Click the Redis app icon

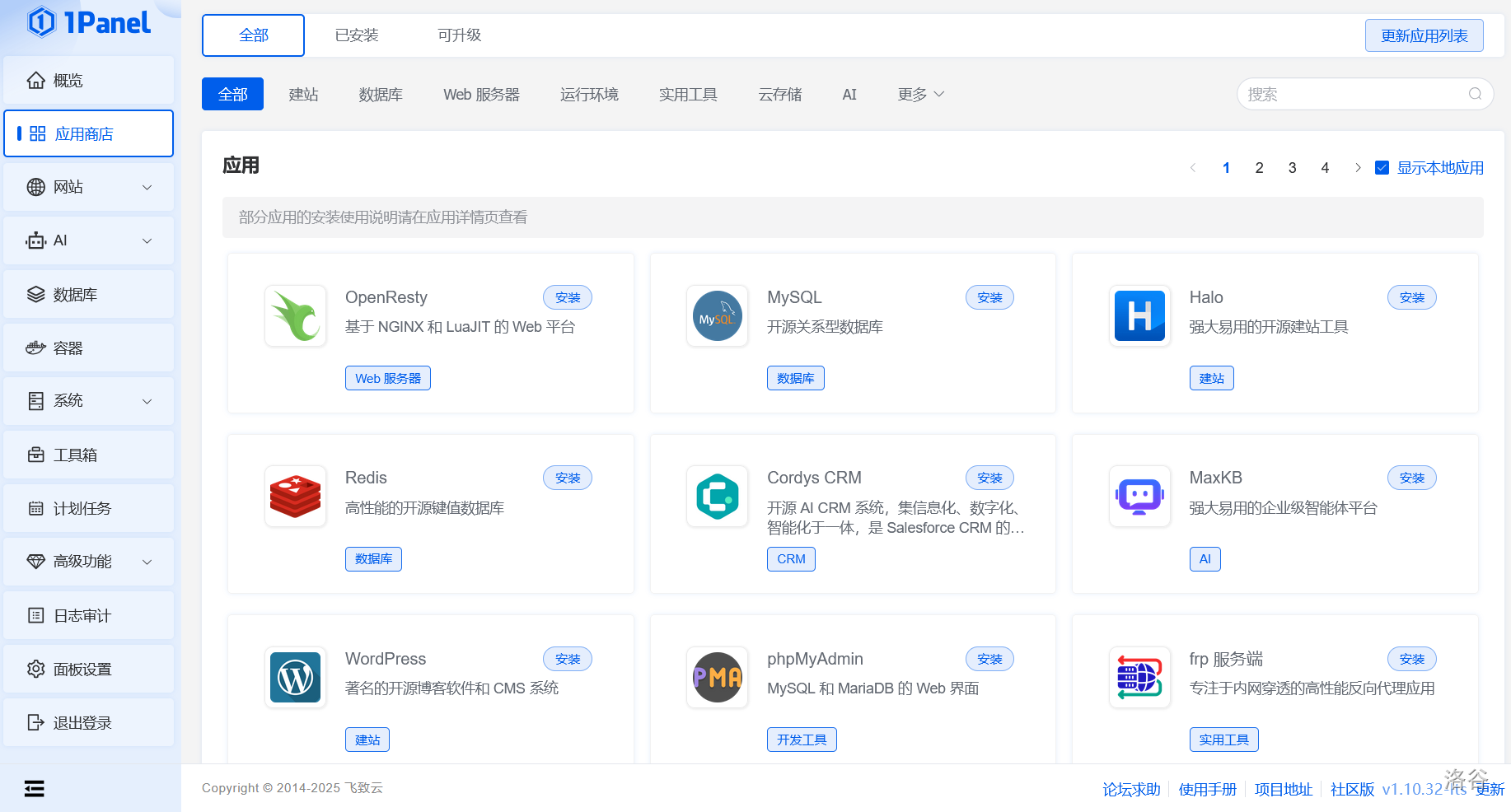pyautogui.click(x=295, y=497)
